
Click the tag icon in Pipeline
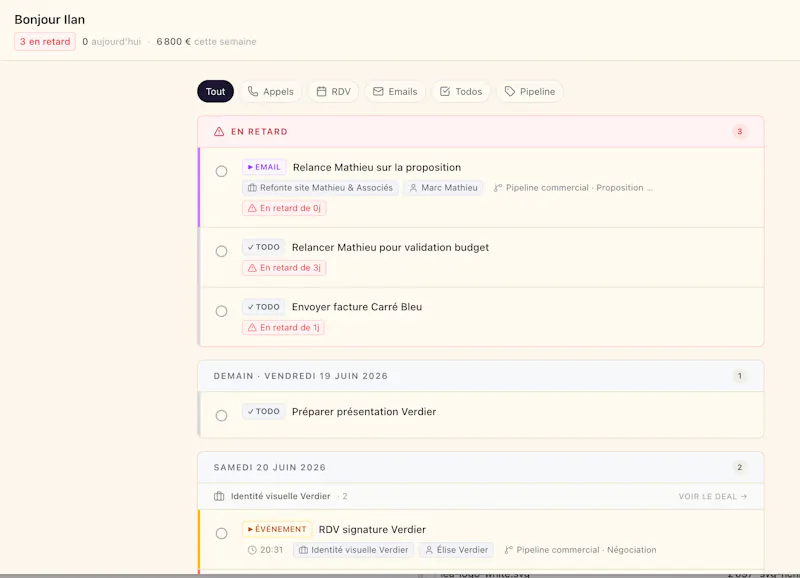(510, 91)
